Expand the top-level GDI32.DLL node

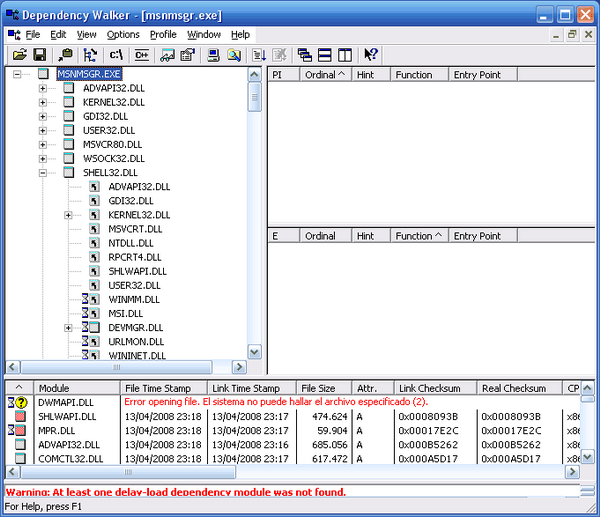[43, 117]
